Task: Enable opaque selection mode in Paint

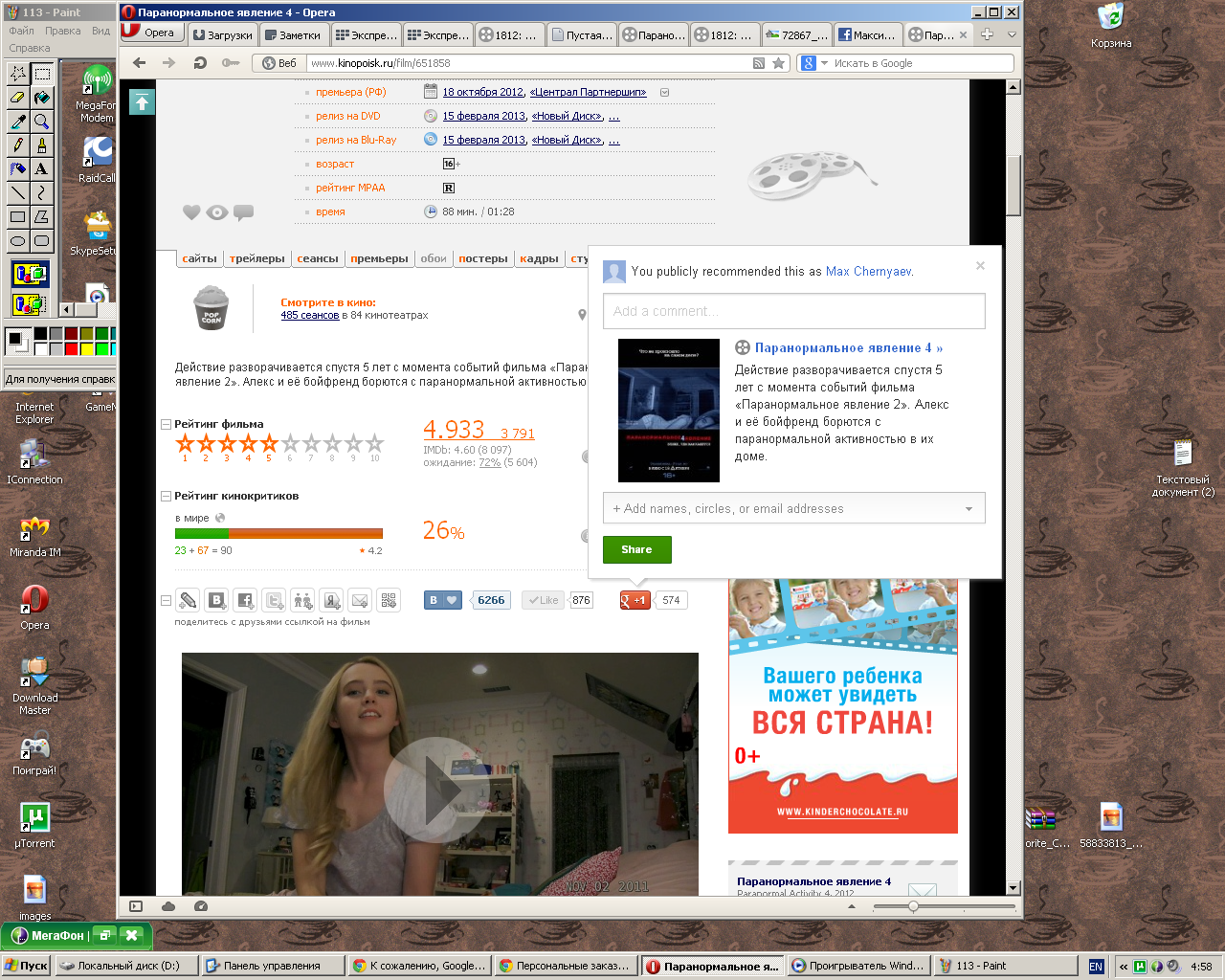Action: click(x=30, y=275)
